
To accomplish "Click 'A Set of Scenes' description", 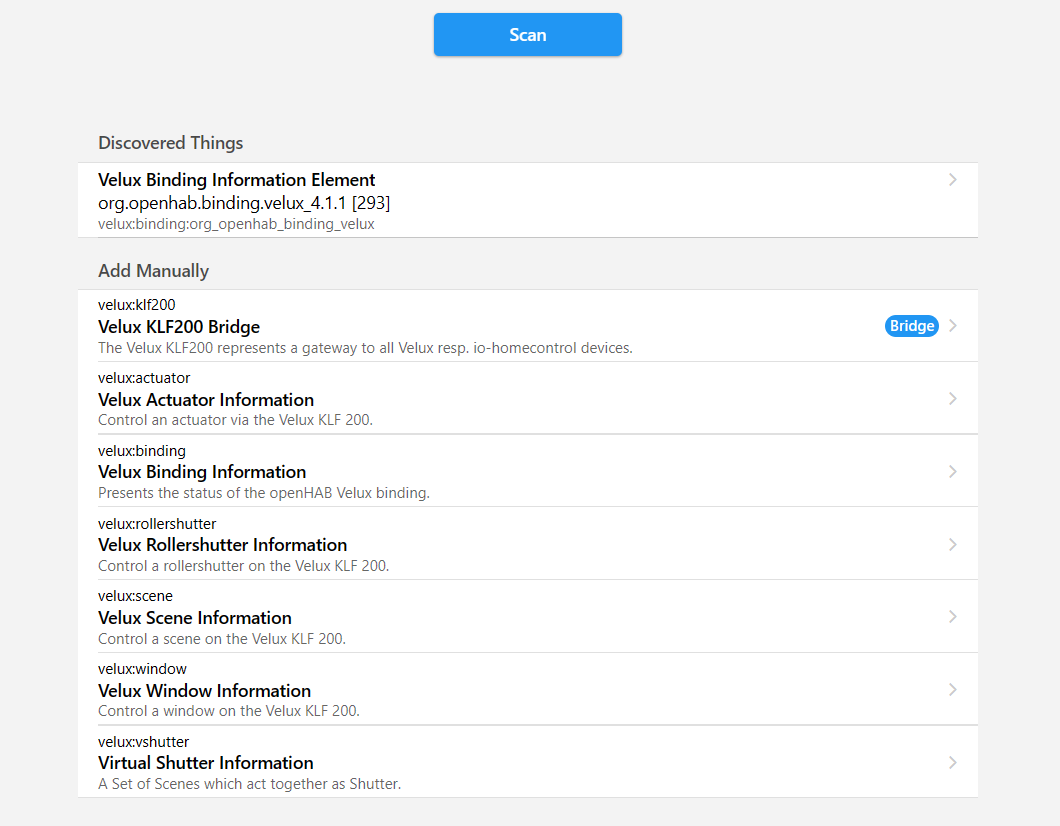I will 249,784.
